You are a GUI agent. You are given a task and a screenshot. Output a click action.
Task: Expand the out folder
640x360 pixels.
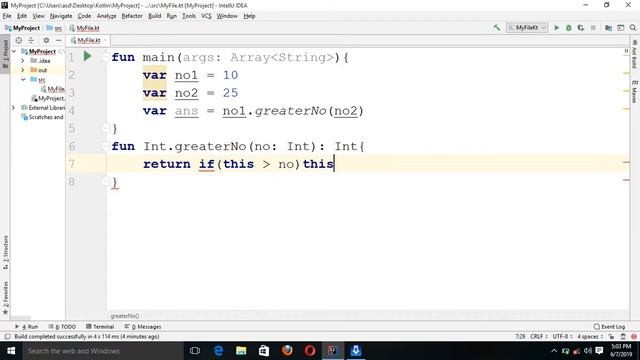[x=23, y=70]
